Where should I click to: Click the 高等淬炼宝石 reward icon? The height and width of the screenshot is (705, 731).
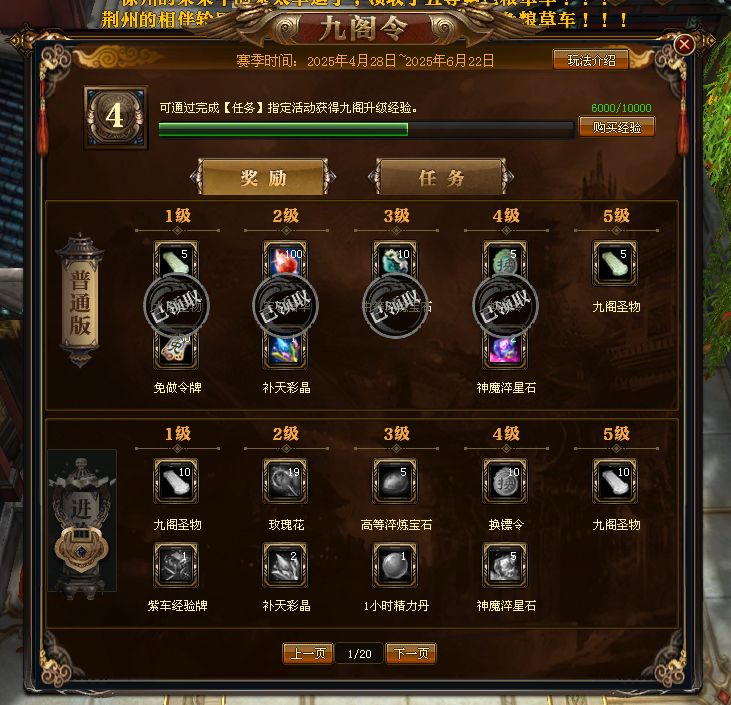(395, 481)
